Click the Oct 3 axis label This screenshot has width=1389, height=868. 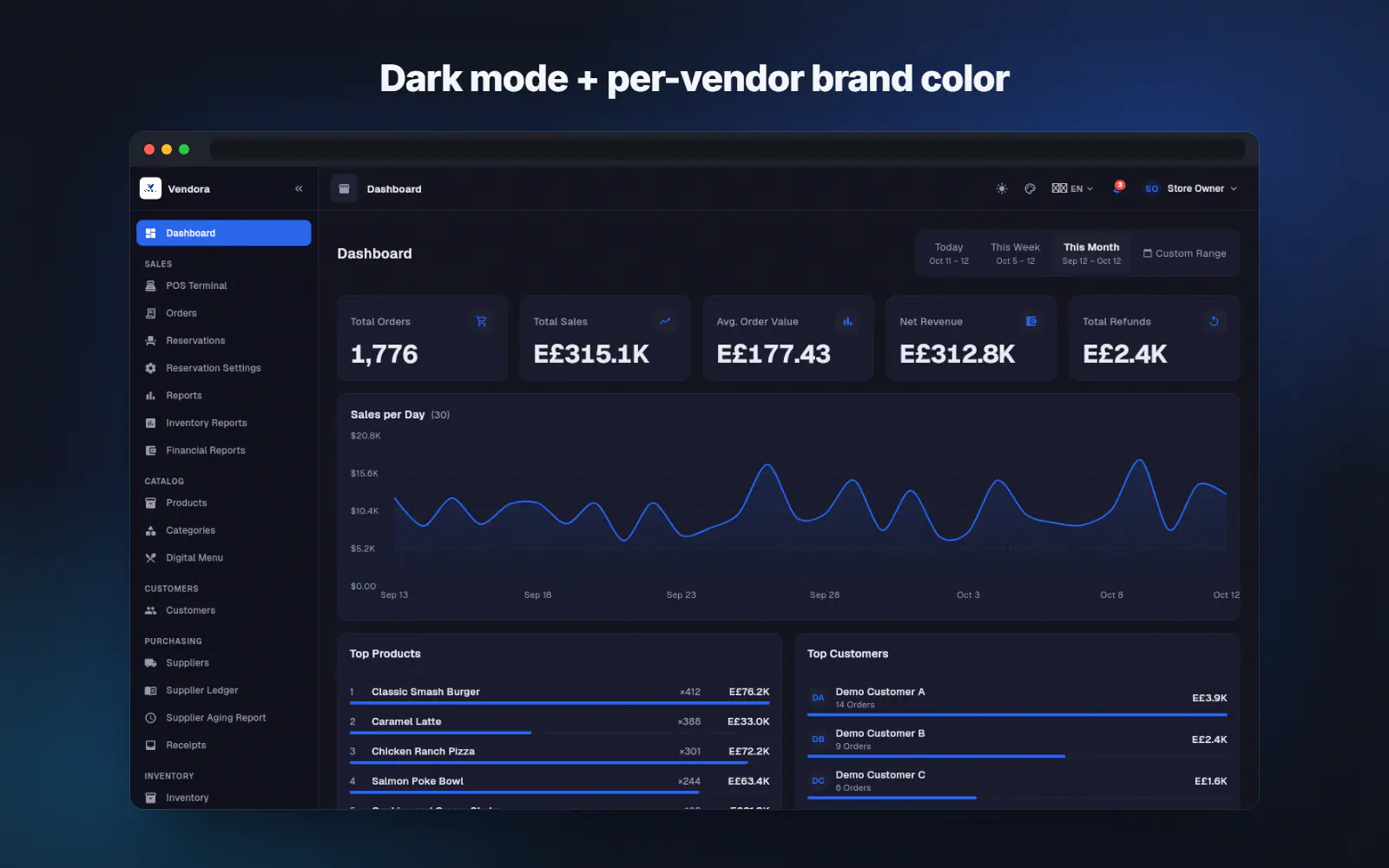coord(968,595)
